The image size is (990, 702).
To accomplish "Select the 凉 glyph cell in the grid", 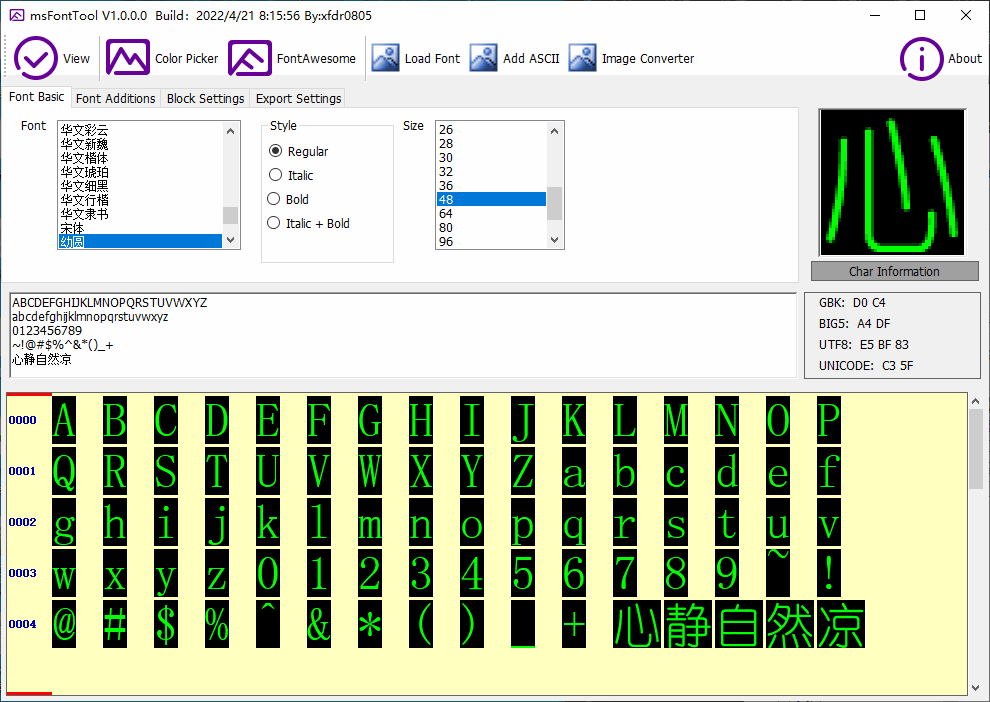I will 841,624.
